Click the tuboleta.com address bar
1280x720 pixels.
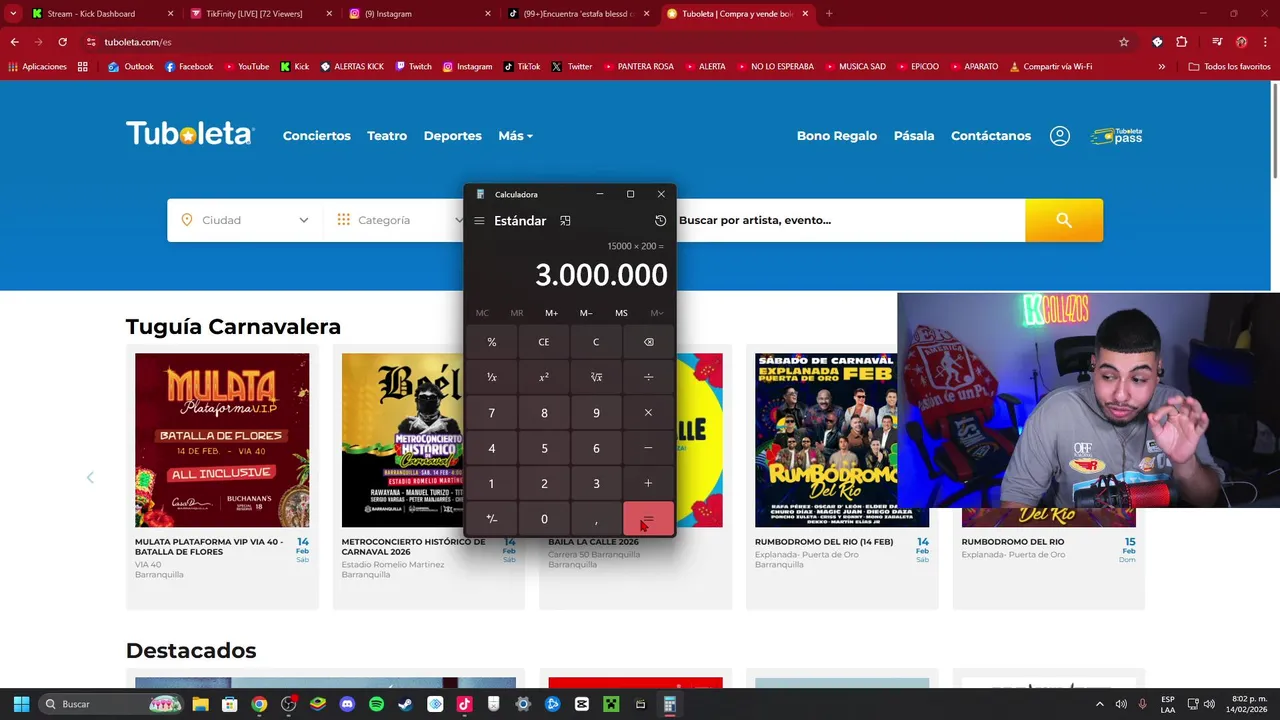click(x=600, y=42)
